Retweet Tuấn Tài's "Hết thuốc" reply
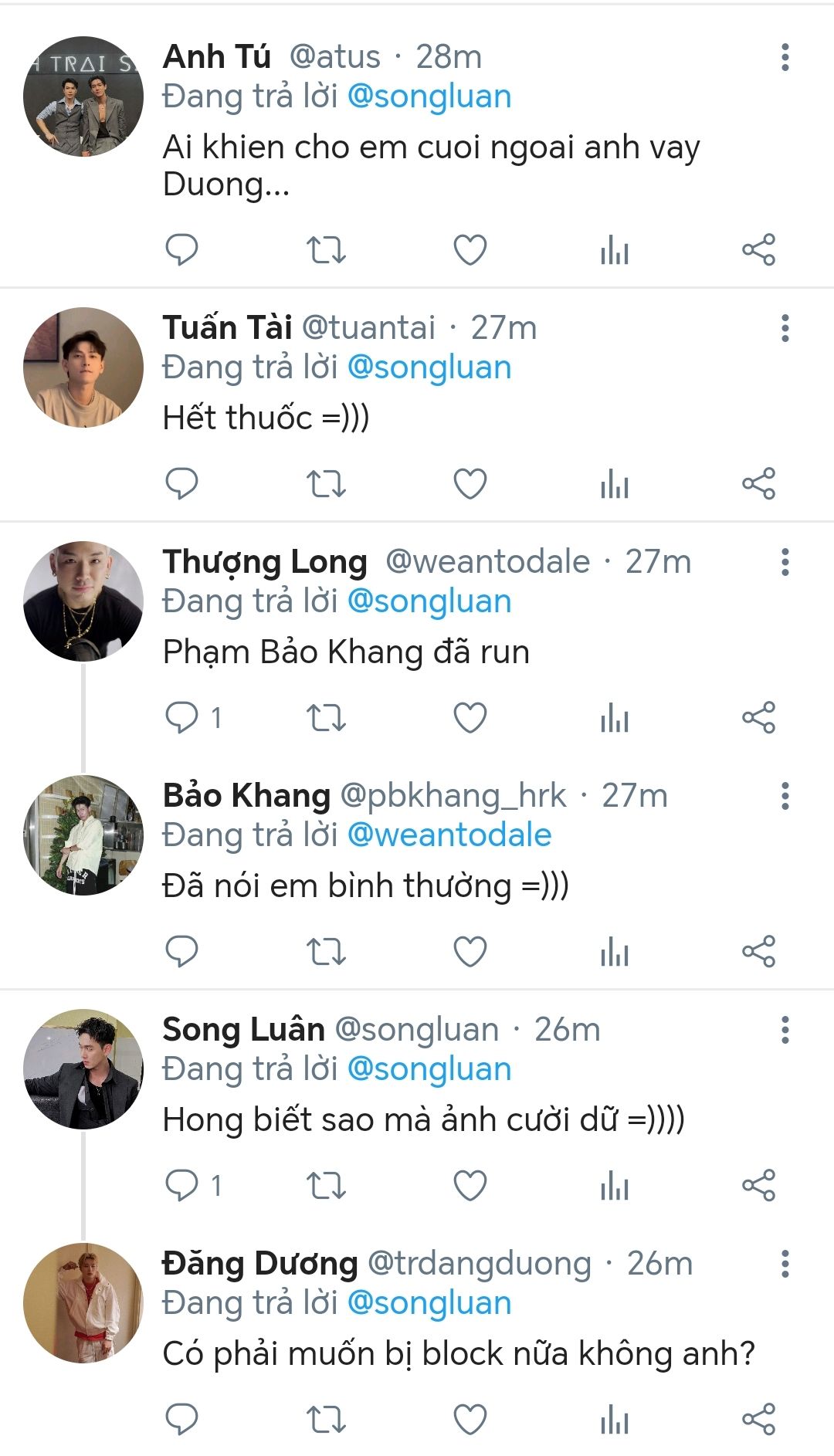The image size is (834, 1456). tap(326, 484)
